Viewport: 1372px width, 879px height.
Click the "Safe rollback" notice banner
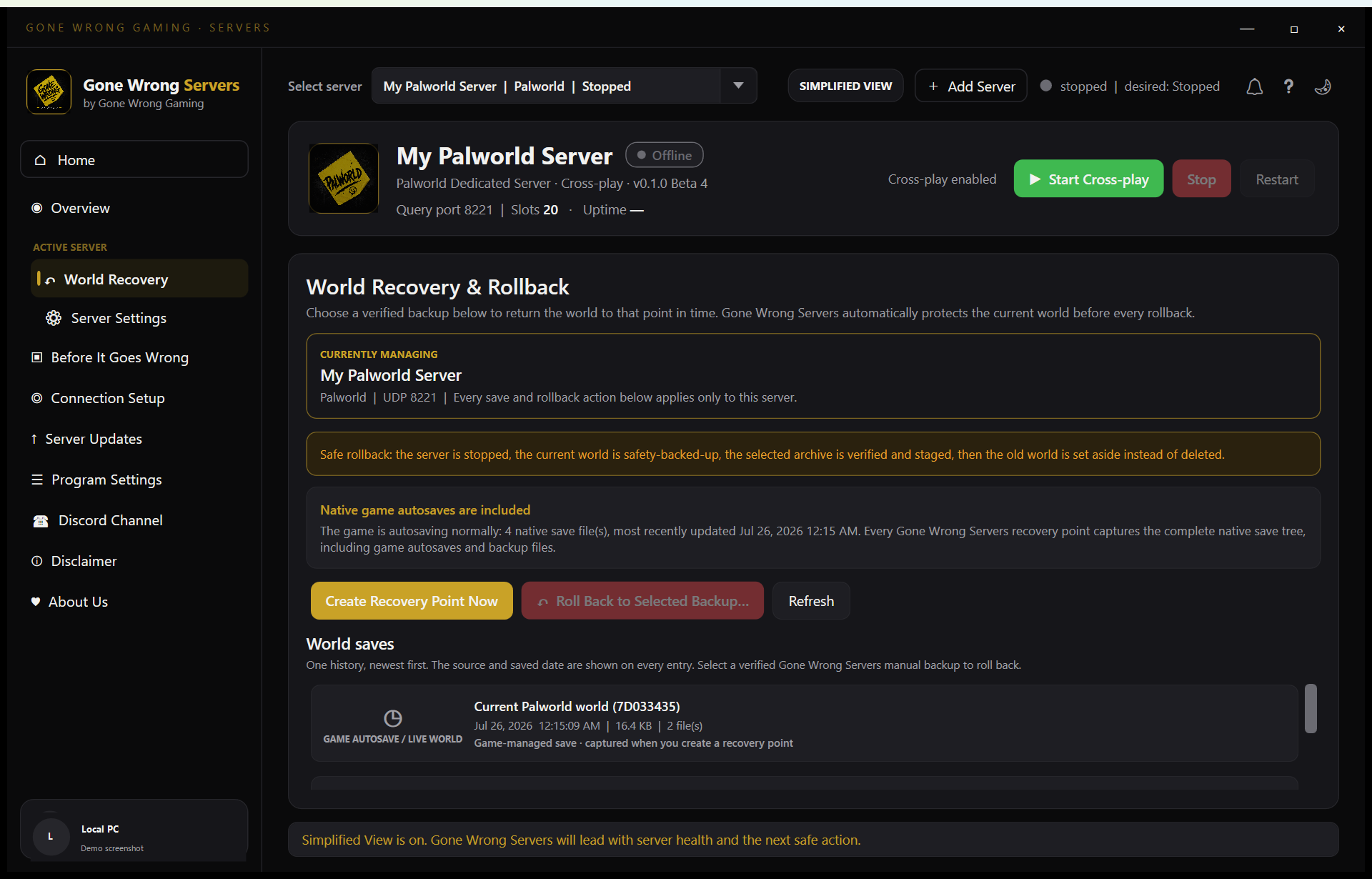coord(813,454)
